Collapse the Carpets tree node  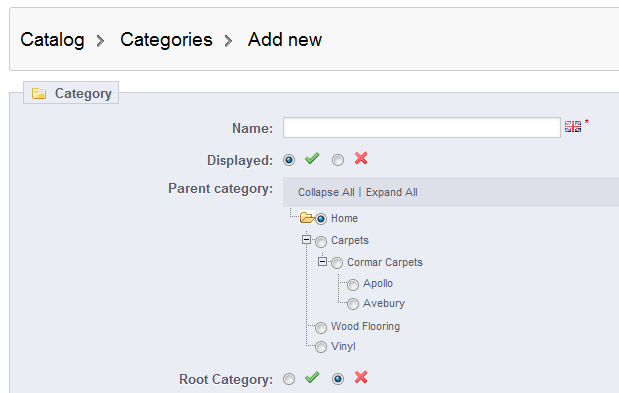pyautogui.click(x=306, y=240)
